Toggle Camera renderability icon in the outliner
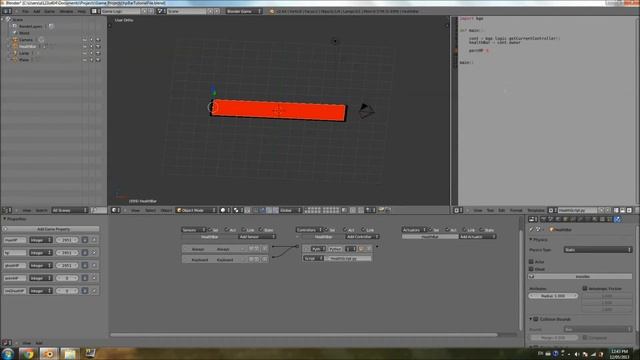Screen dimensions: 640x360 coord(98,40)
